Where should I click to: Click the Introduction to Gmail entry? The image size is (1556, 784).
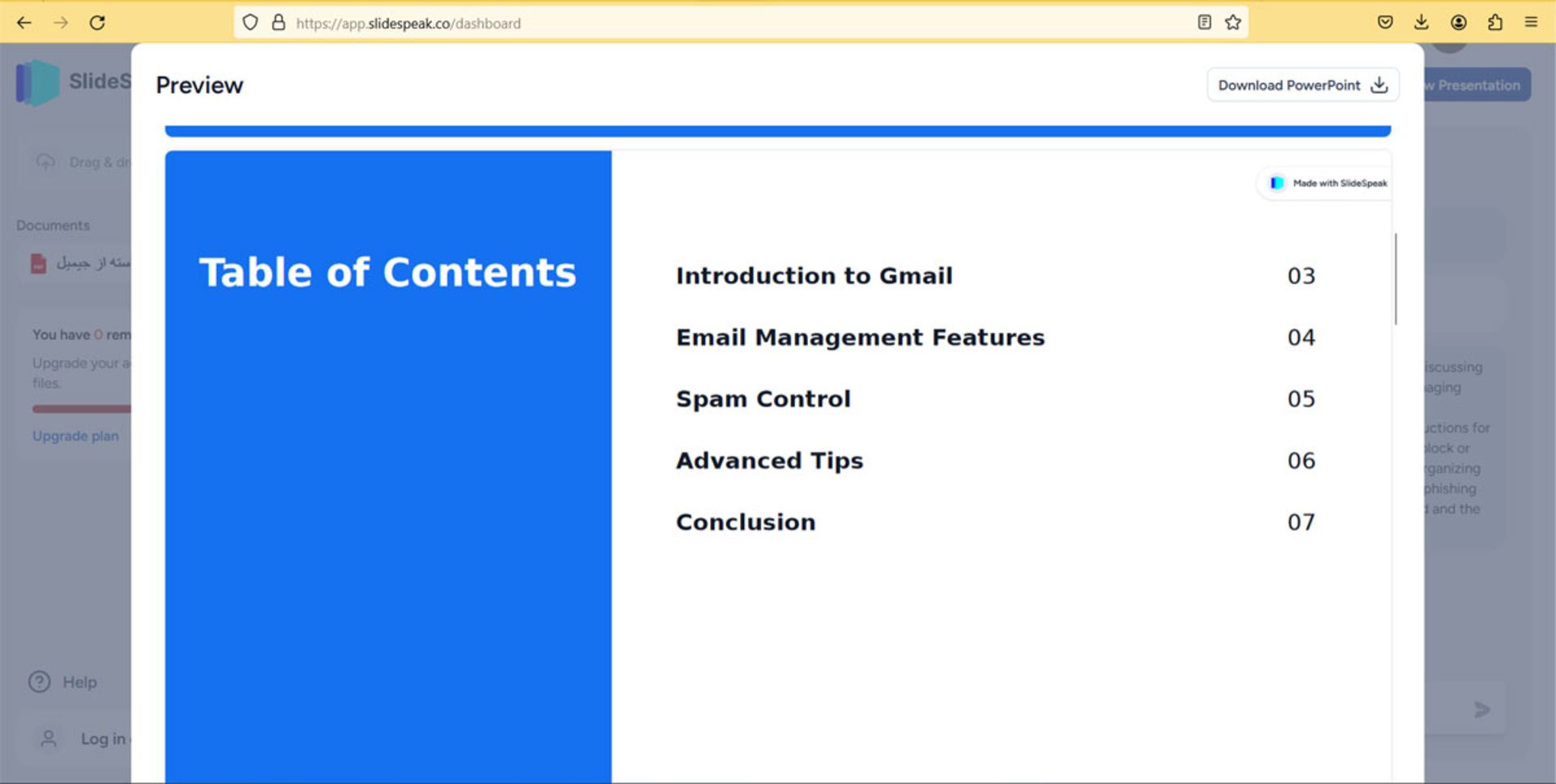point(814,275)
